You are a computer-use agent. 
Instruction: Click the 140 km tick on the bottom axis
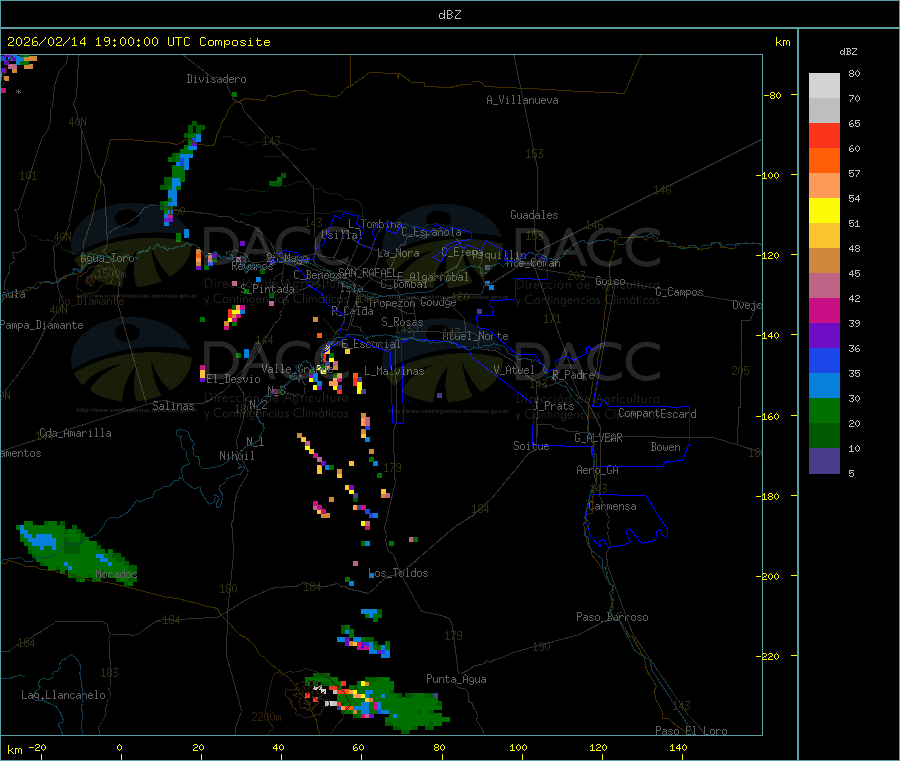click(x=678, y=747)
